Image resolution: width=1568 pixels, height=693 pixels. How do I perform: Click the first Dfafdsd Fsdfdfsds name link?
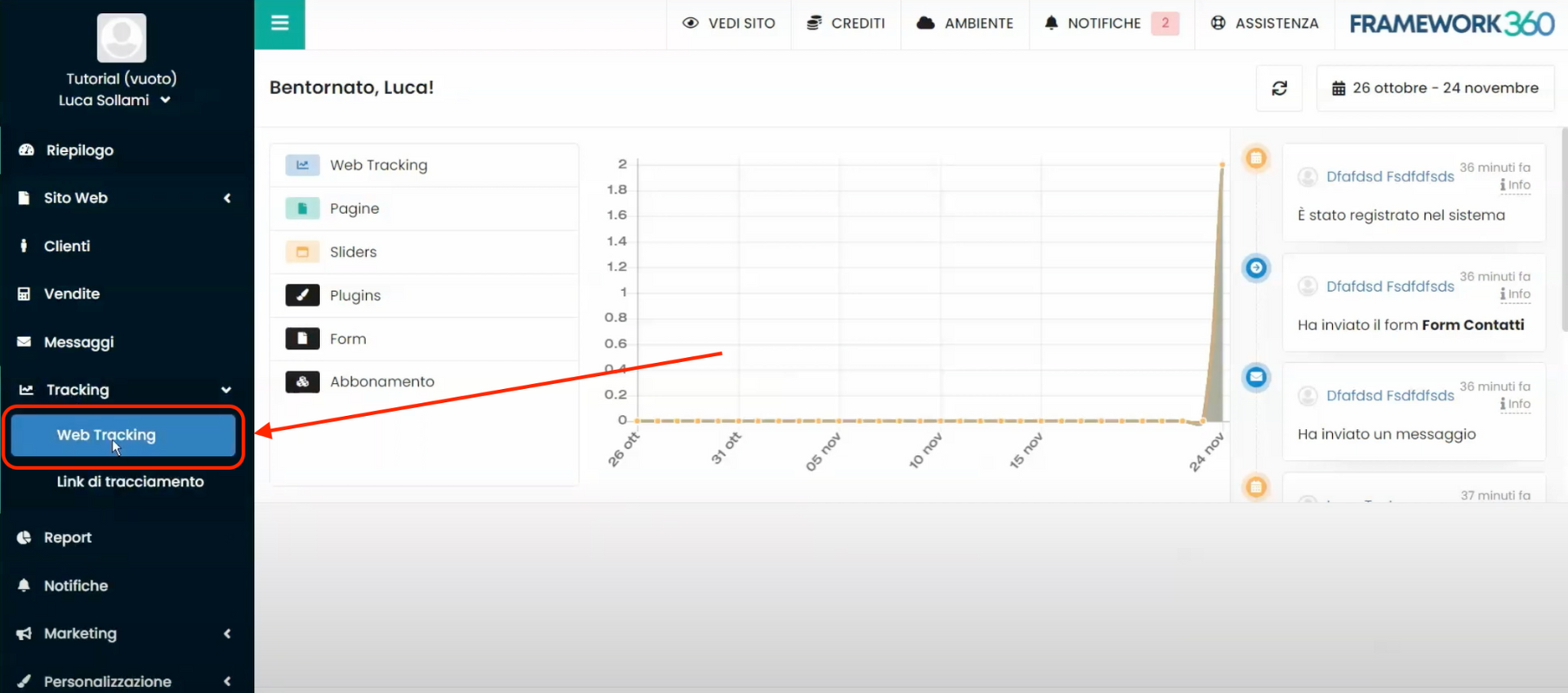[1389, 177]
